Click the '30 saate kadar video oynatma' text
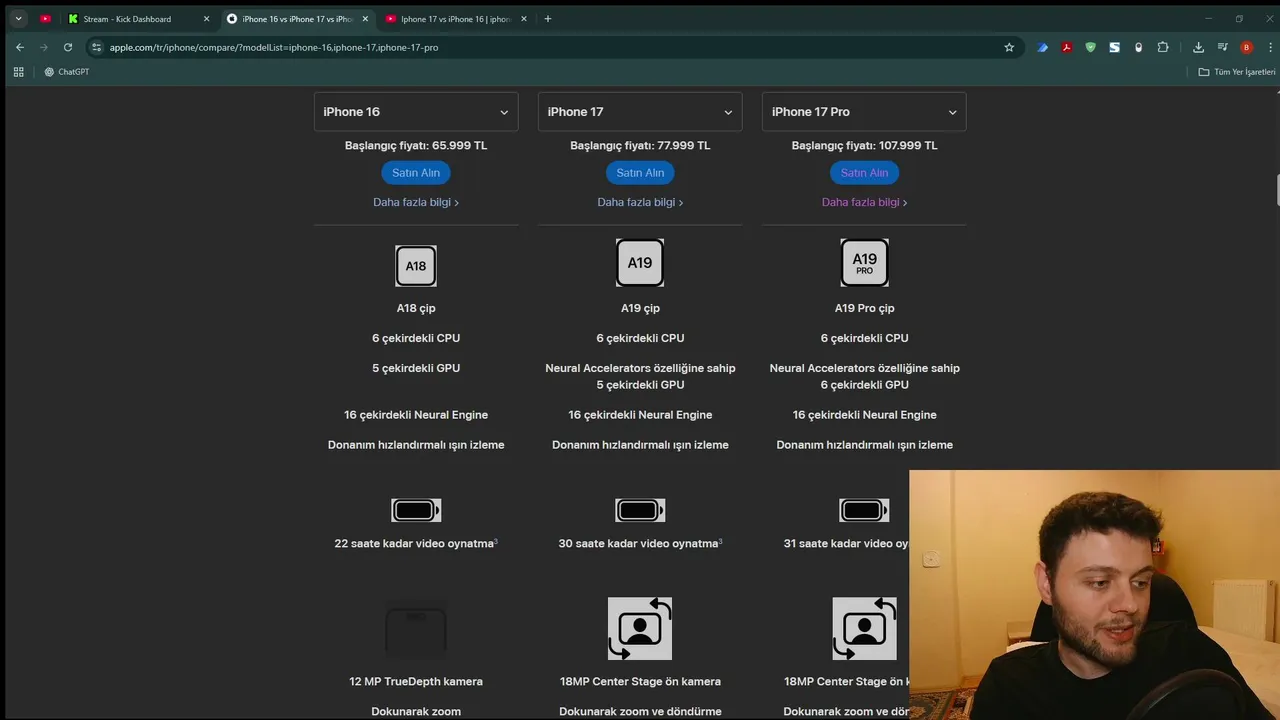This screenshot has height=720, width=1280. pos(638,544)
